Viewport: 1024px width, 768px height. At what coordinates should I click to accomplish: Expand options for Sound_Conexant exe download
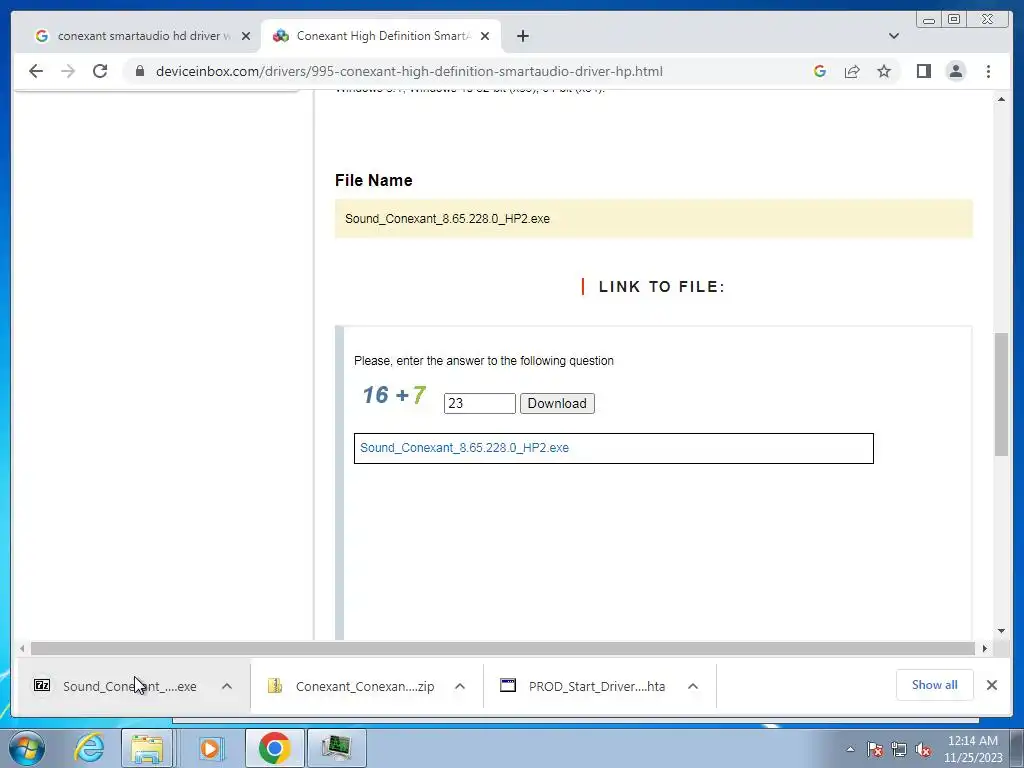click(x=227, y=686)
